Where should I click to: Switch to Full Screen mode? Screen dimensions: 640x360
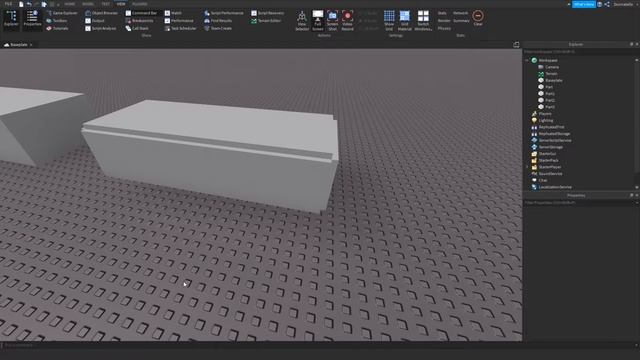318,21
